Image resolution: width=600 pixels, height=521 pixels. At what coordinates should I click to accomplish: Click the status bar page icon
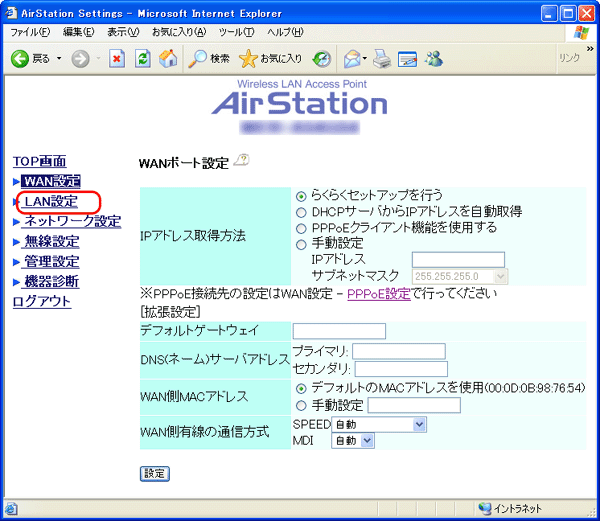[x=11, y=509]
